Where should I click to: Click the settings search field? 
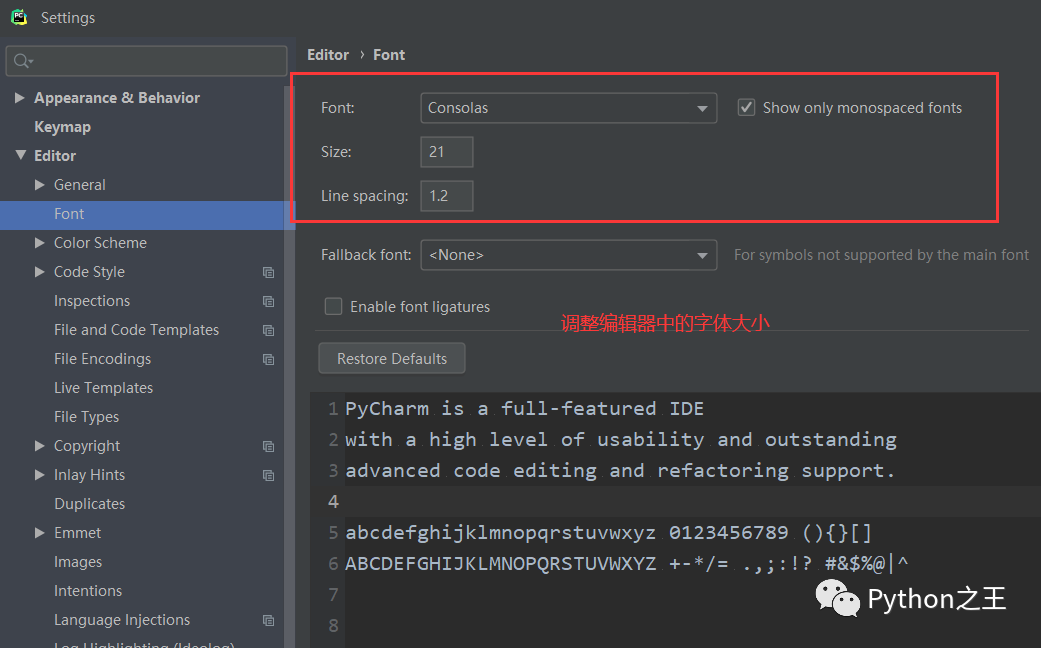[147, 61]
